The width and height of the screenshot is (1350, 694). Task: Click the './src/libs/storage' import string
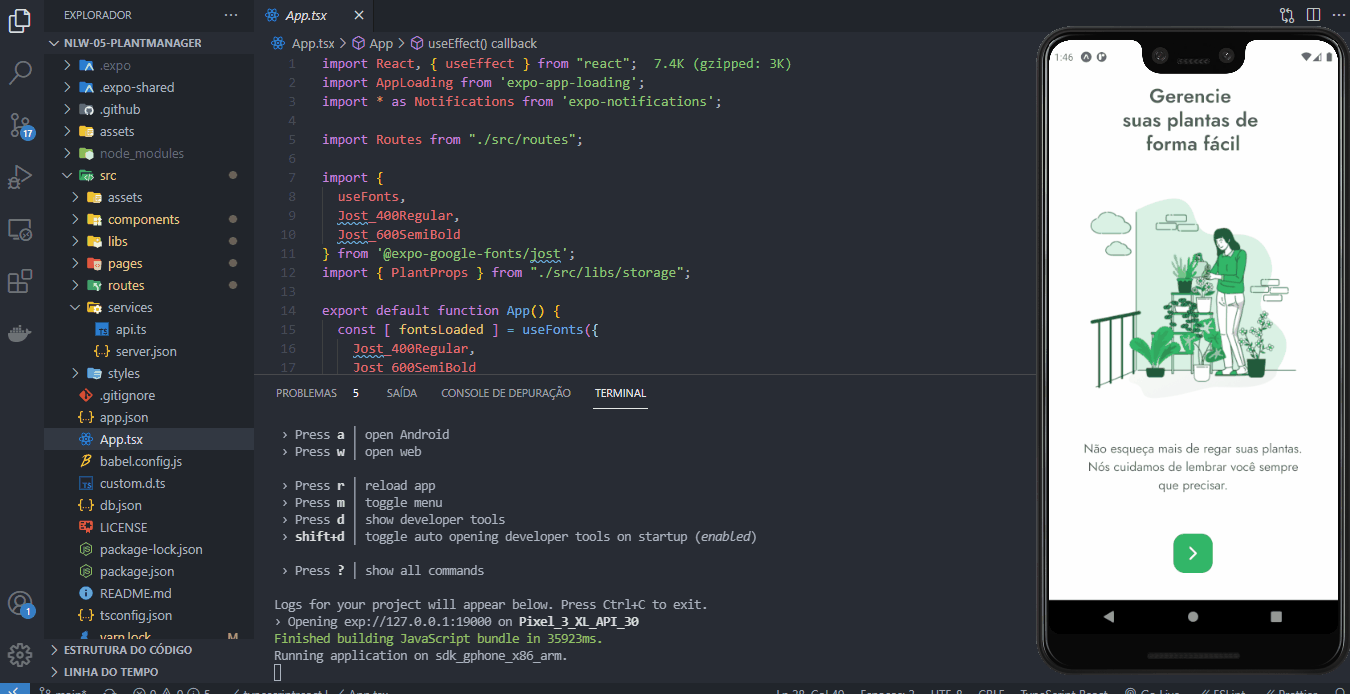[606, 272]
